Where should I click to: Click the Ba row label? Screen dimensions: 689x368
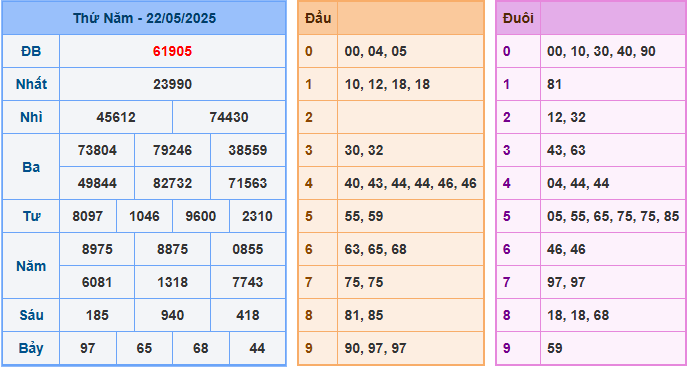pyautogui.click(x=31, y=167)
